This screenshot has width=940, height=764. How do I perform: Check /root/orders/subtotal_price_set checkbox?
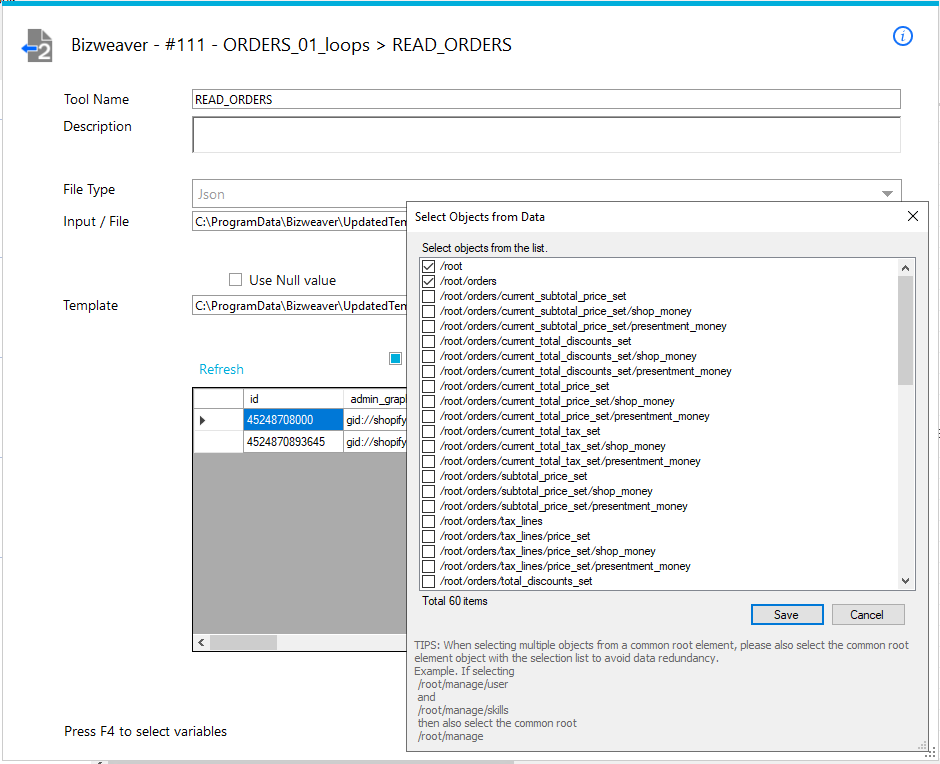point(428,476)
